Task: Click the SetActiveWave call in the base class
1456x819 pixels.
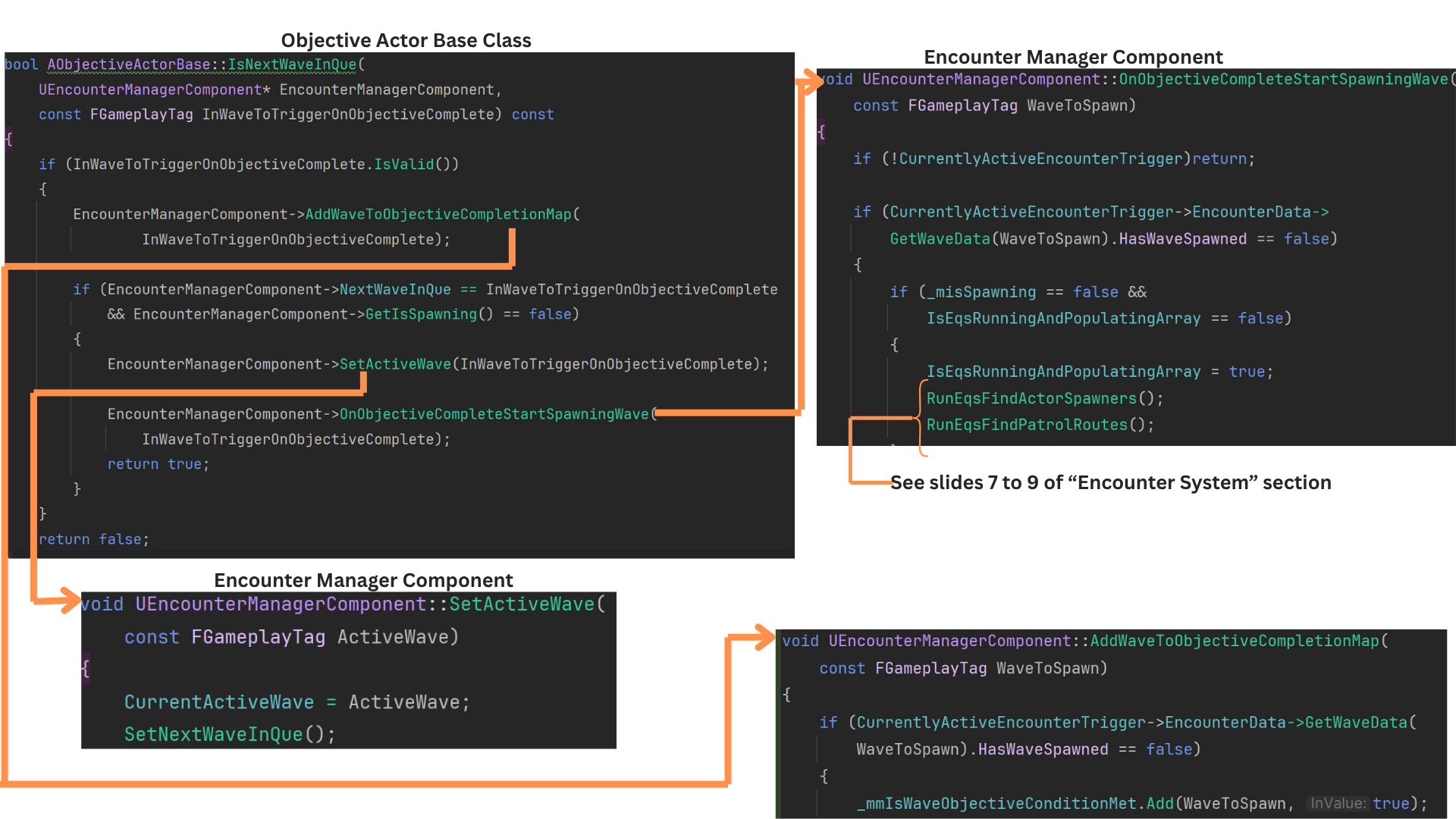Action: (394, 364)
